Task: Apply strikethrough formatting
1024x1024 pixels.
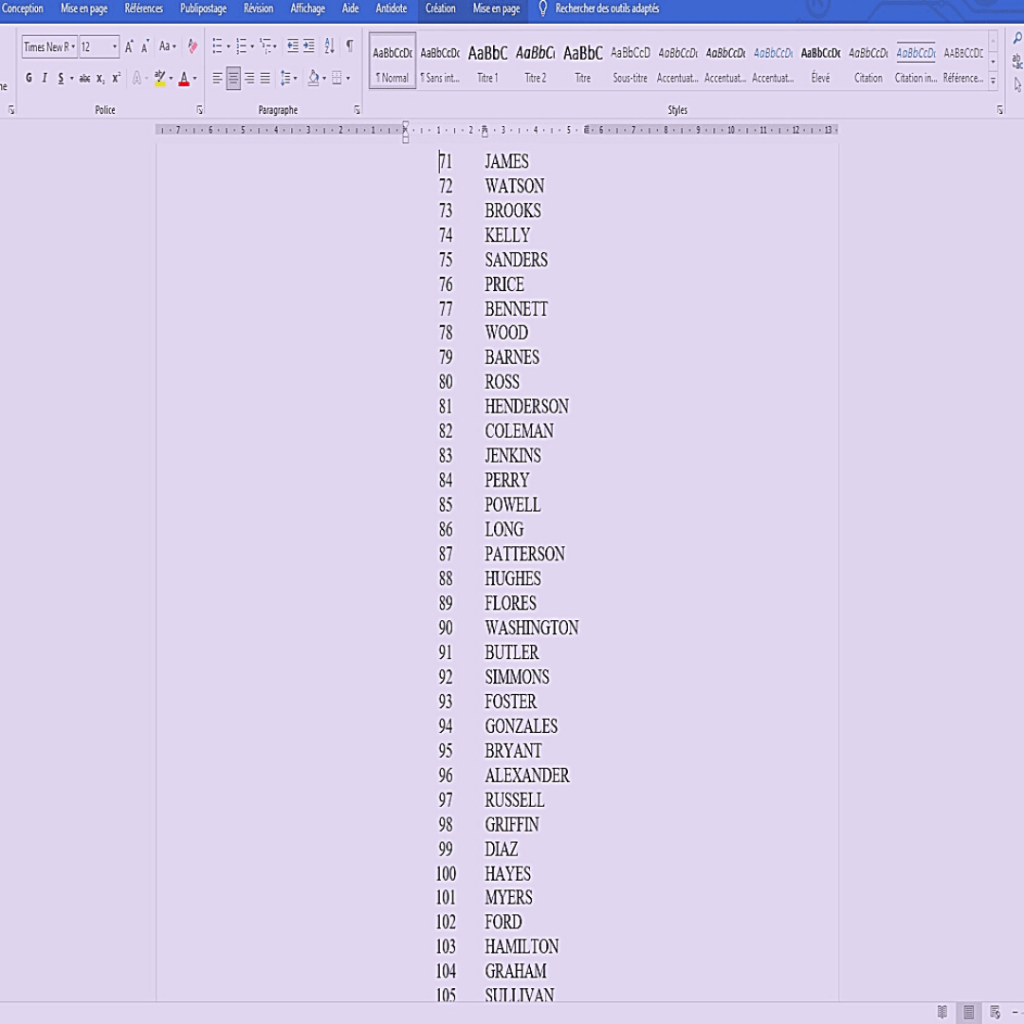Action: coord(84,78)
